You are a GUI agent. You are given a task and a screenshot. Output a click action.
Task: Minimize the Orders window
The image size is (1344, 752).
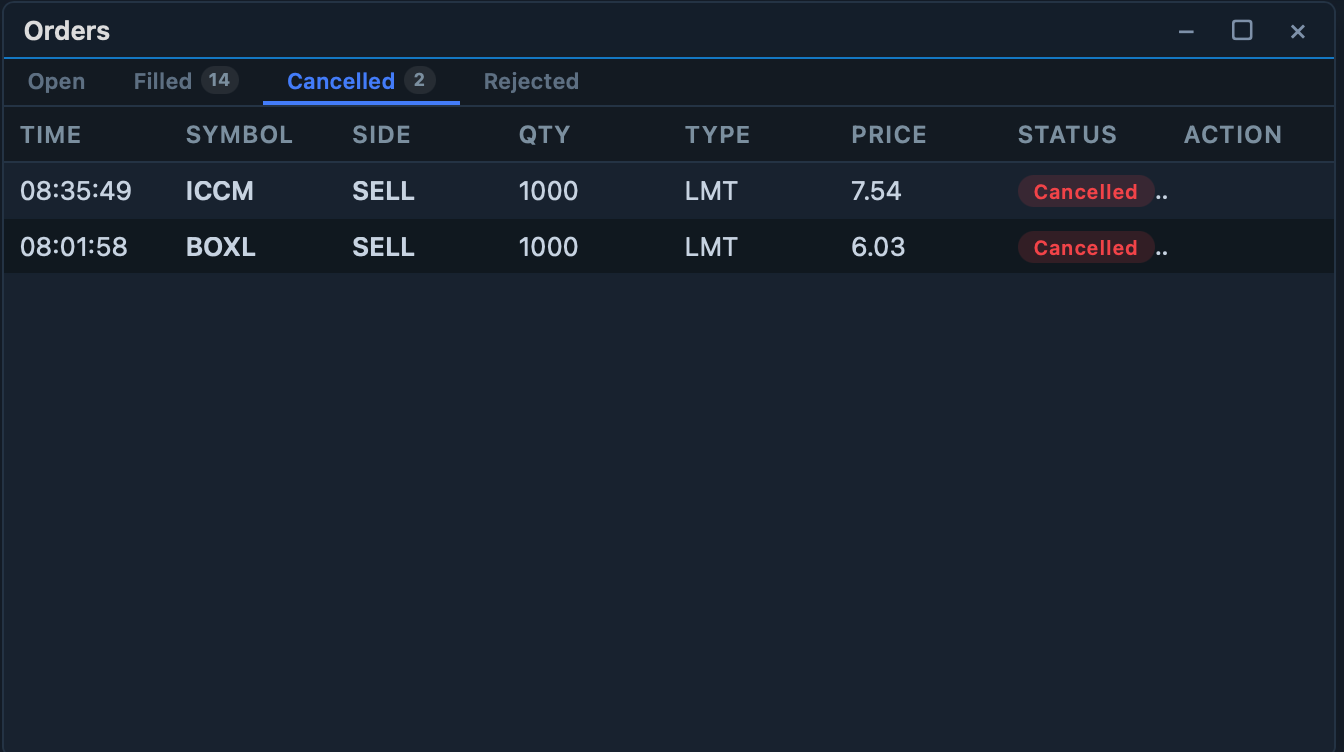[1186, 31]
